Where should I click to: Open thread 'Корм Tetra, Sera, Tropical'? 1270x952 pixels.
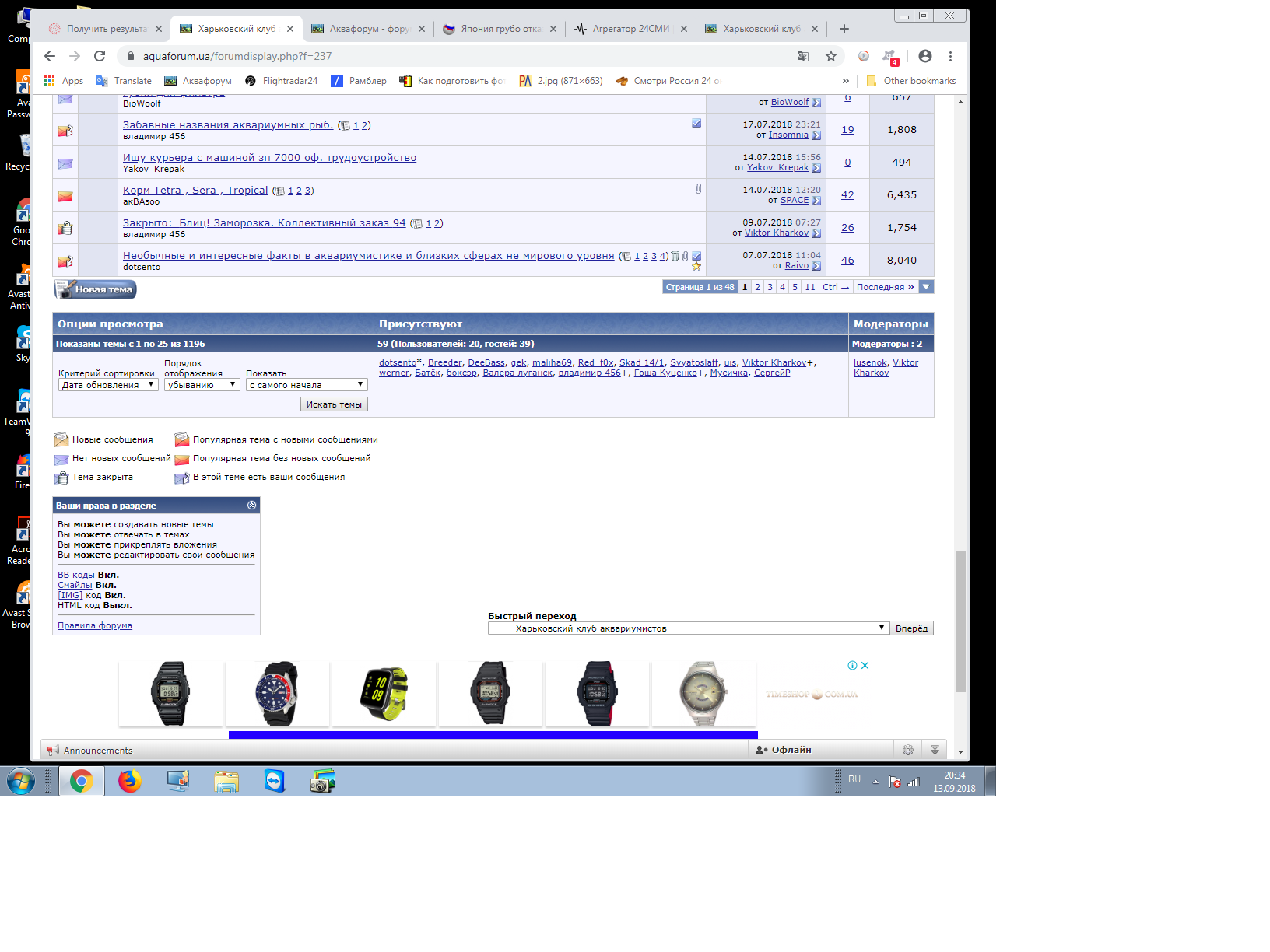[x=195, y=191]
